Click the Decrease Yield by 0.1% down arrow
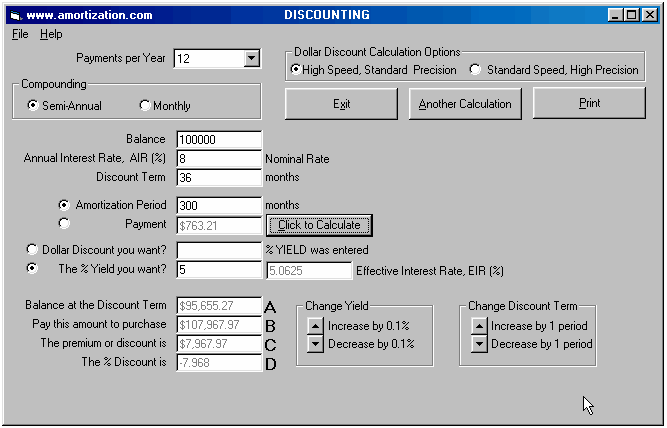Image resolution: width=667 pixels, height=428 pixels. pos(315,344)
